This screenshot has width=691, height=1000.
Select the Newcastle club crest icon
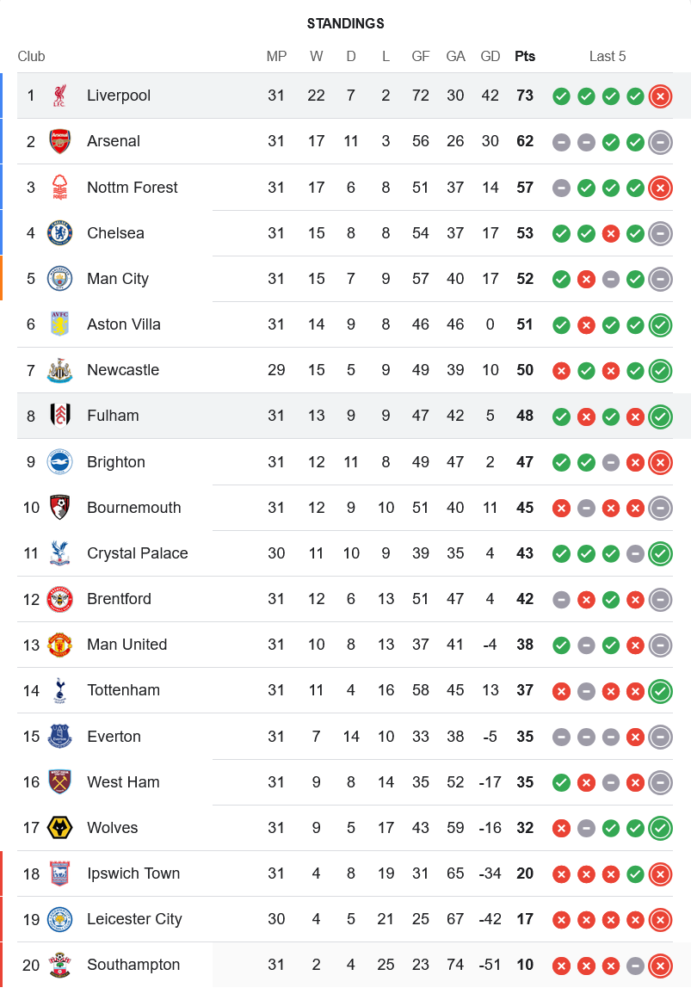60,370
